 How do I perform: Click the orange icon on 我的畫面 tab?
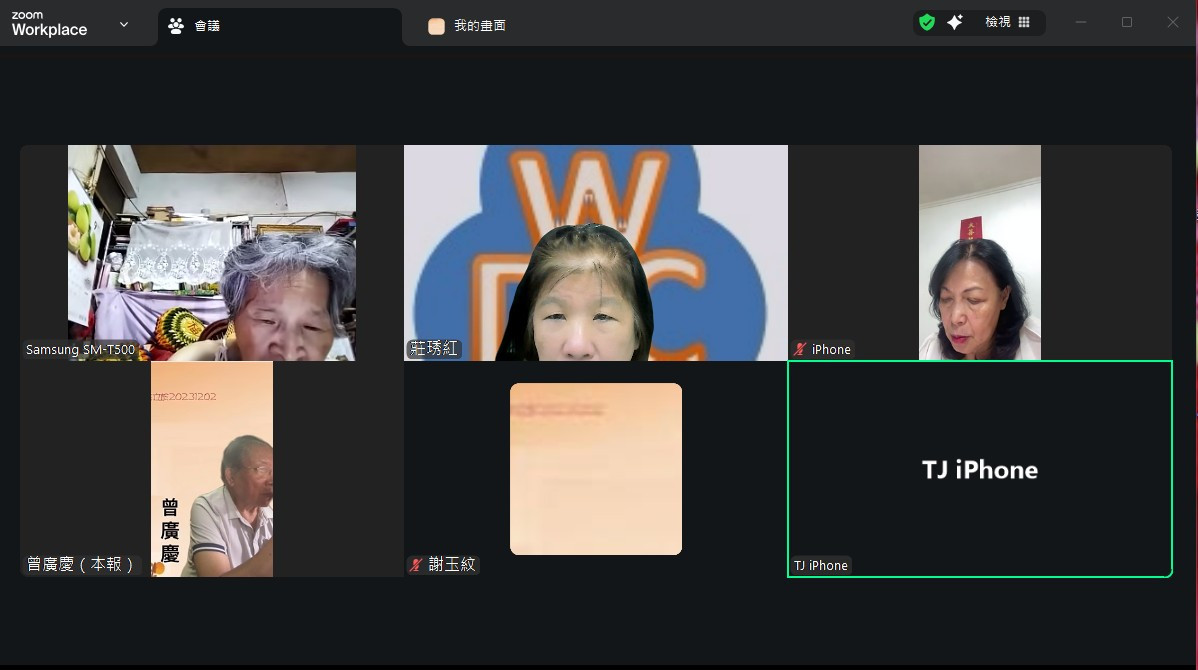pos(436,26)
